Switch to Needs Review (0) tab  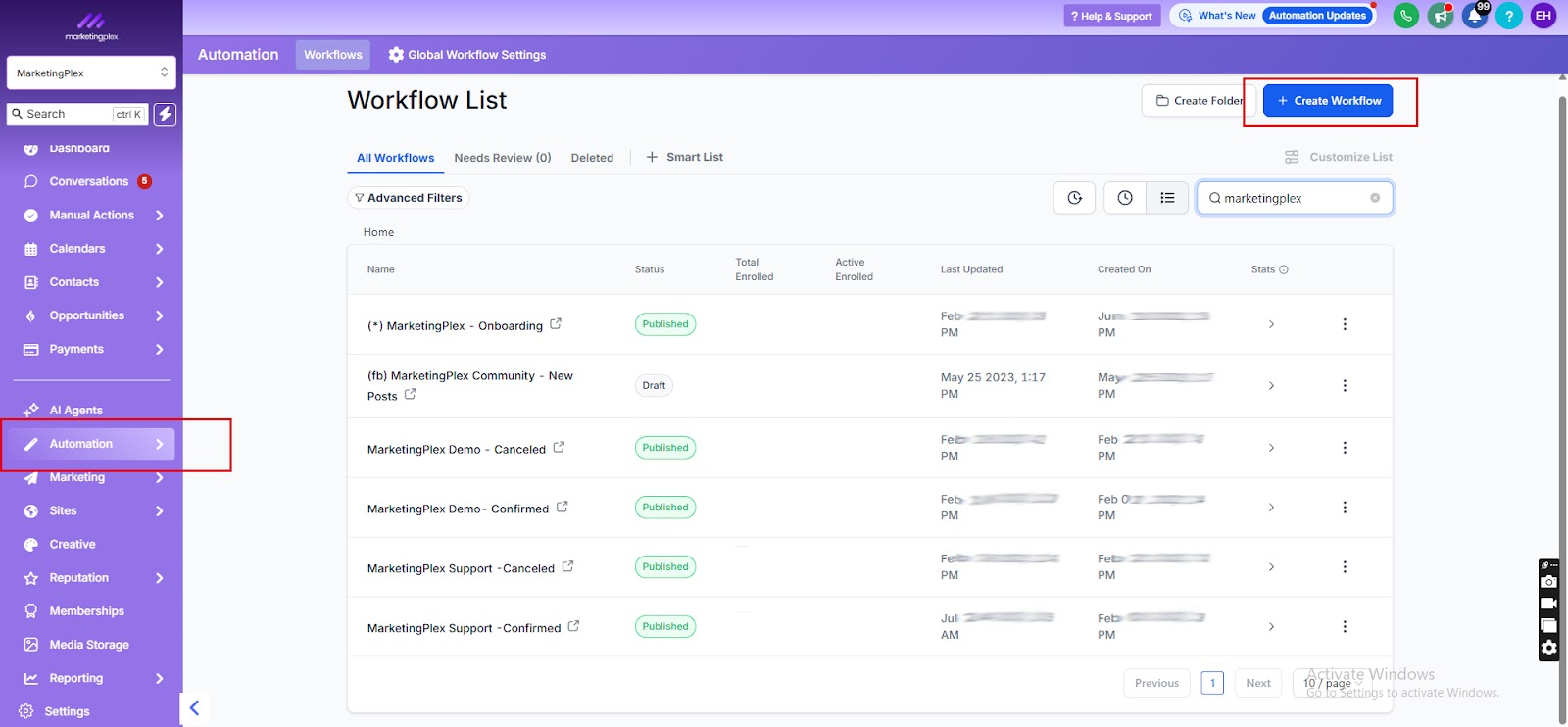coord(503,158)
